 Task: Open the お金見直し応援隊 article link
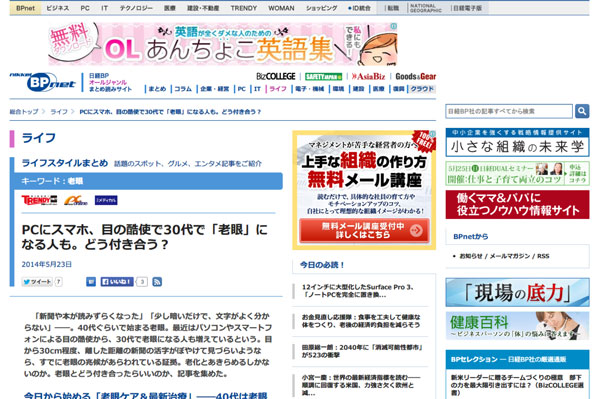point(361,321)
